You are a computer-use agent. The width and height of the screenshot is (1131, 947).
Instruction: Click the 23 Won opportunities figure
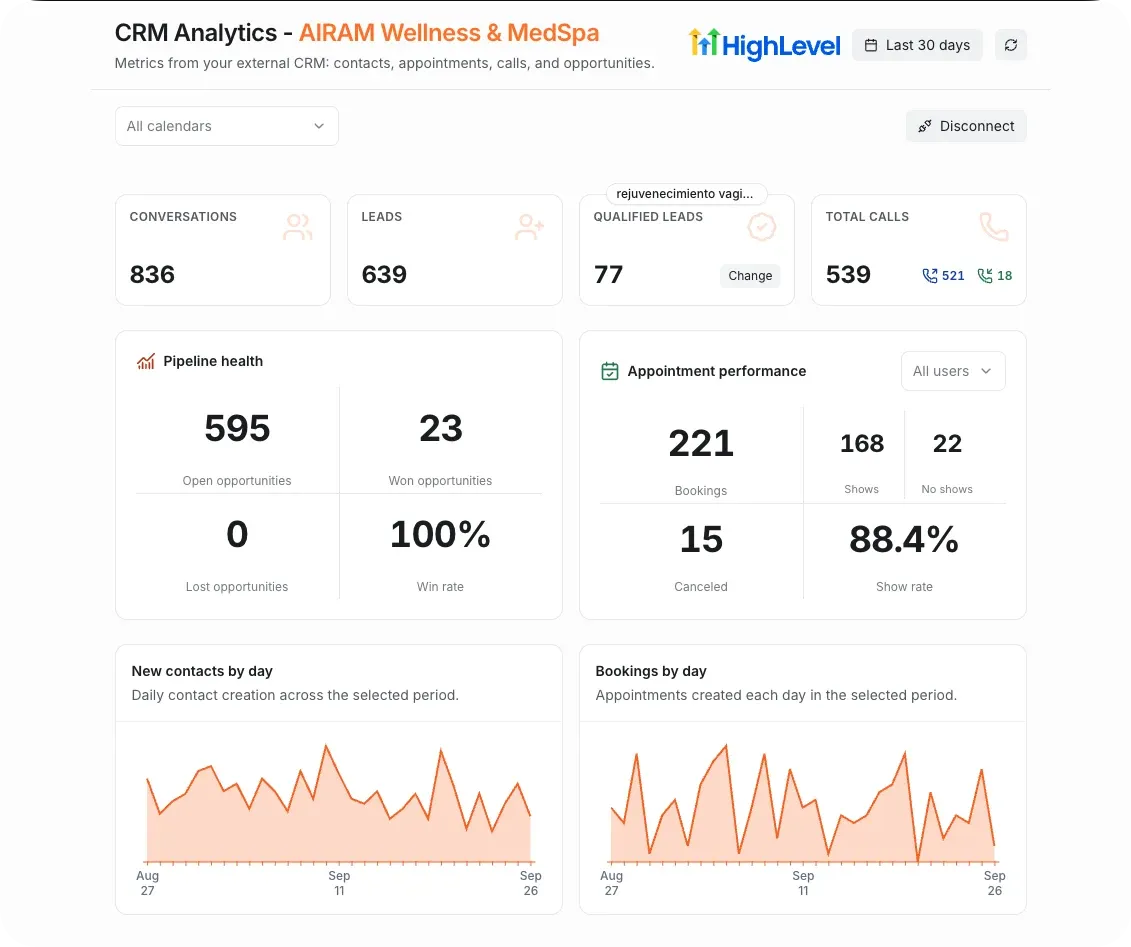pos(441,428)
